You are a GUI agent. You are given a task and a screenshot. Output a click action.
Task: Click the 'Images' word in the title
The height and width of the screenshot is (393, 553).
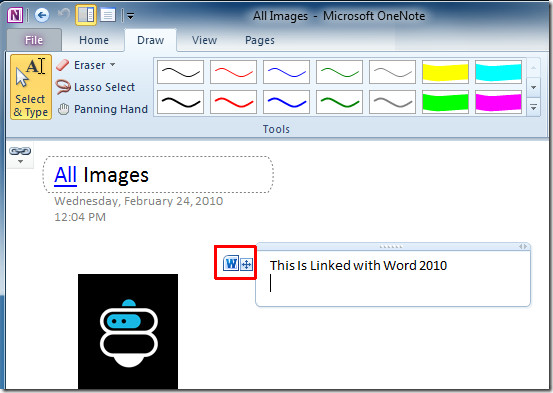[x=116, y=176]
